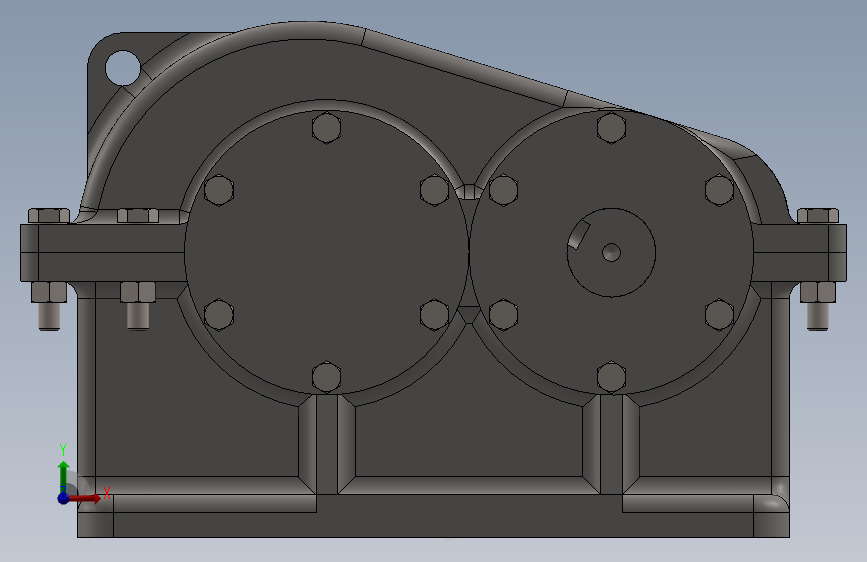
Task: Select the base plate bottom edge of the gearbox
Action: click(x=434, y=537)
